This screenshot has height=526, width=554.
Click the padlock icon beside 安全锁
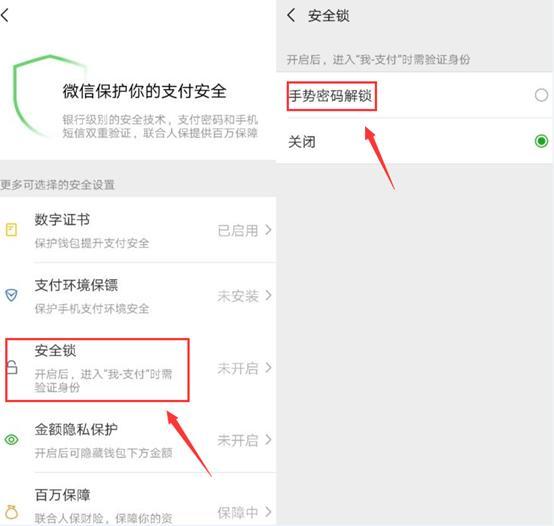(12, 367)
